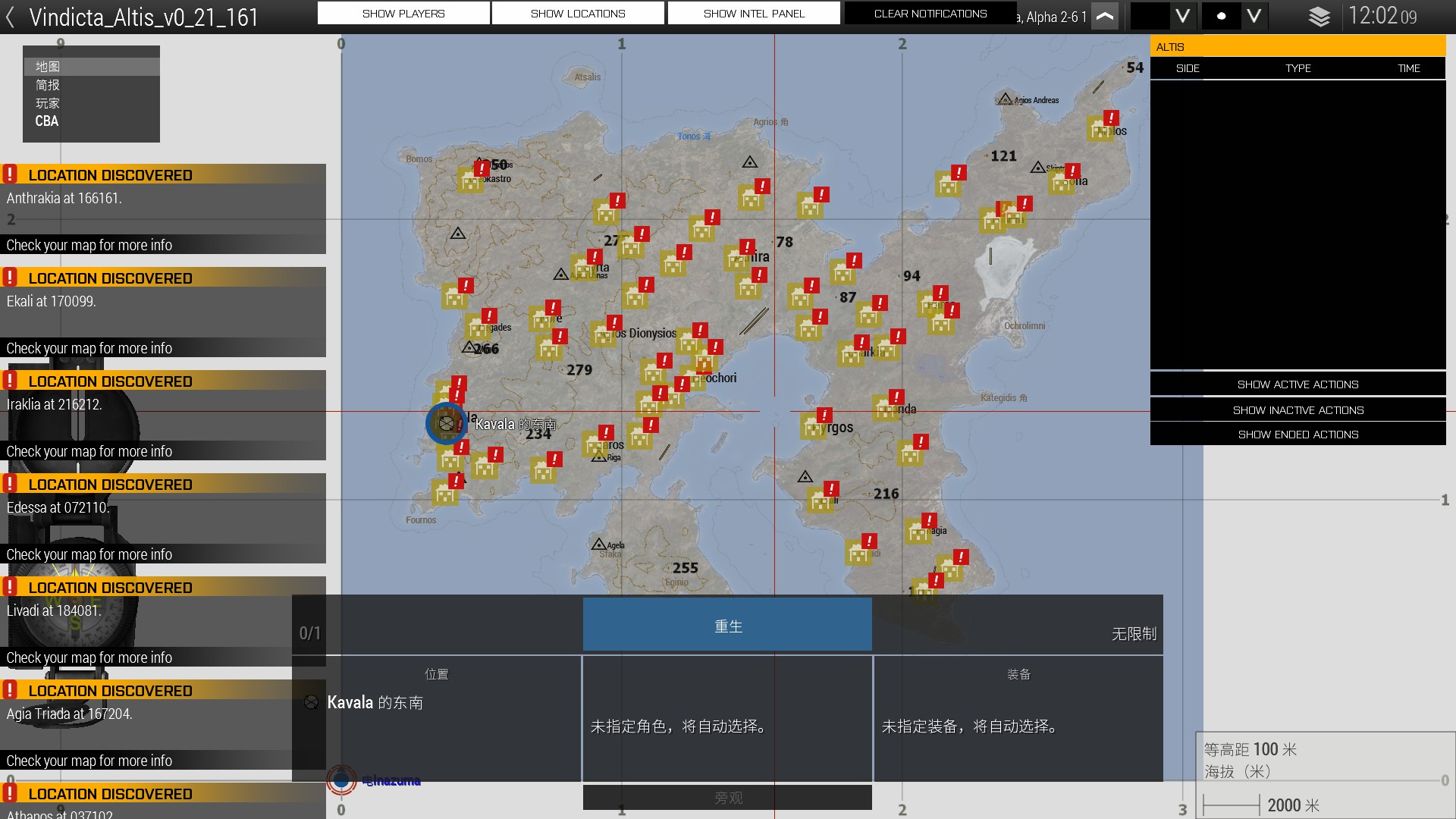Viewport: 1456px width, 819px height.
Task: Sort by the TYPE column header
Action: coord(1298,68)
